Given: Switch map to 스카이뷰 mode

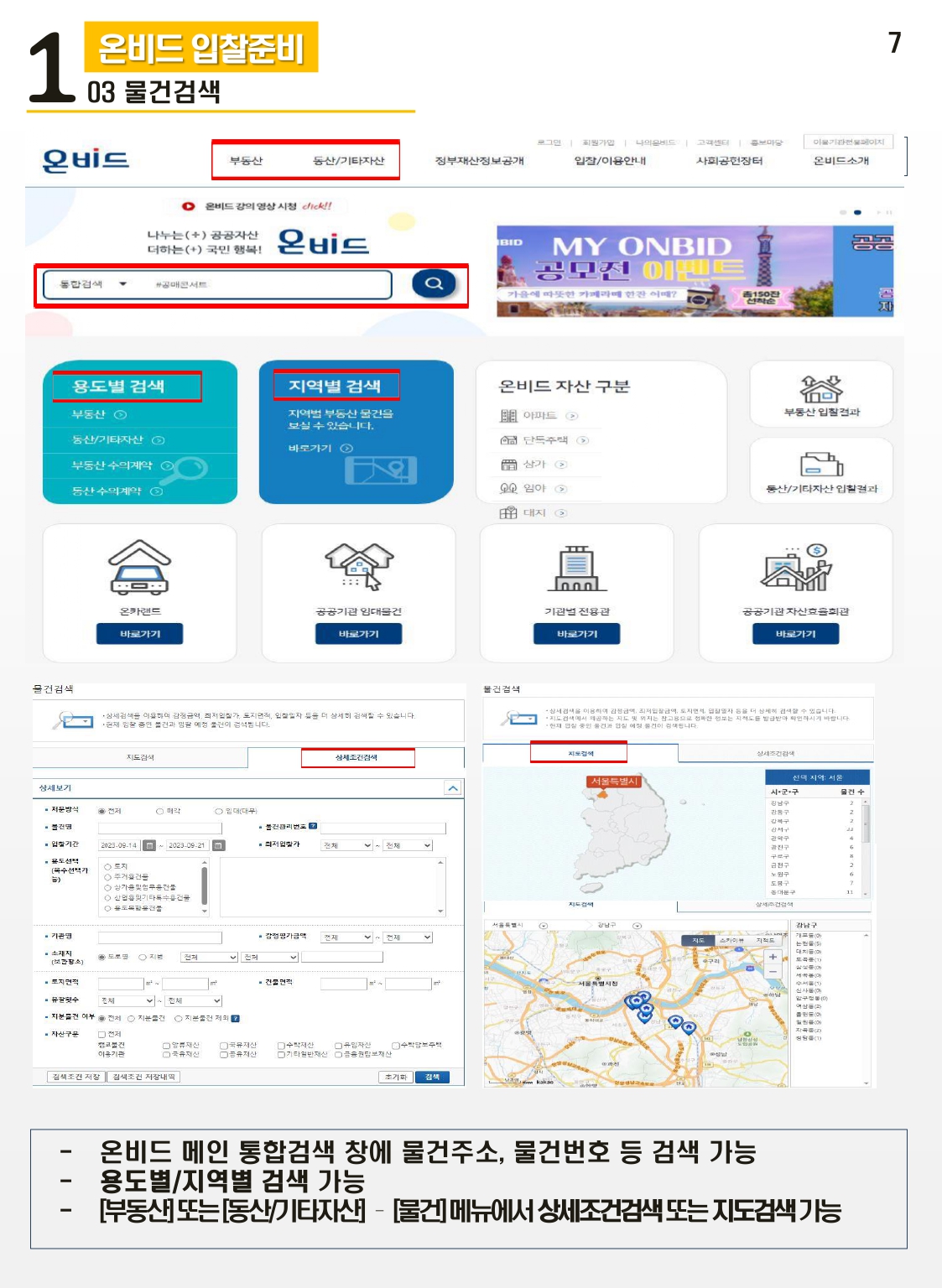Looking at the screenshot, I should coord(731,940).
